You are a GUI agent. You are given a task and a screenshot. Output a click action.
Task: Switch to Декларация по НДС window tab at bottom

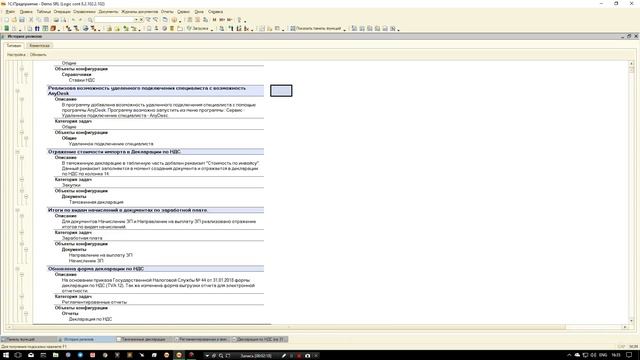pos(260,339)
